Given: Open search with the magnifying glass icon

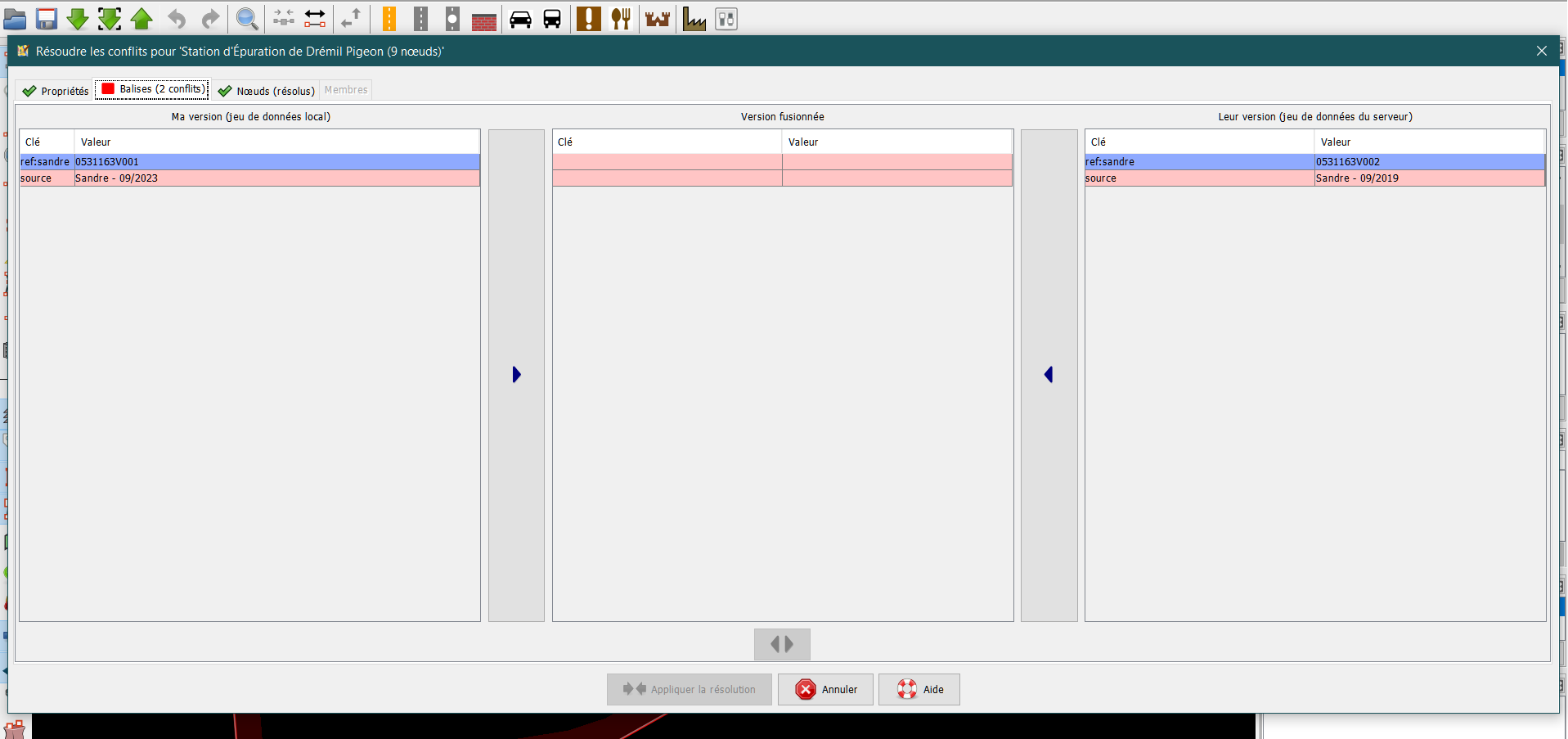Looking at the screenshot, I should click(x=246, y=19).
